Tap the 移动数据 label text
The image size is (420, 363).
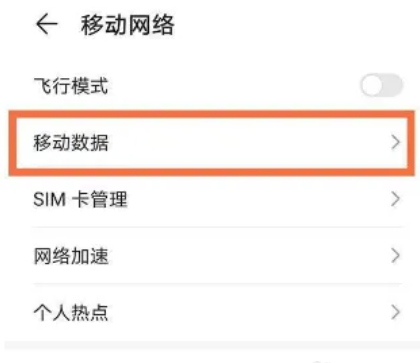tap(71, 143)
